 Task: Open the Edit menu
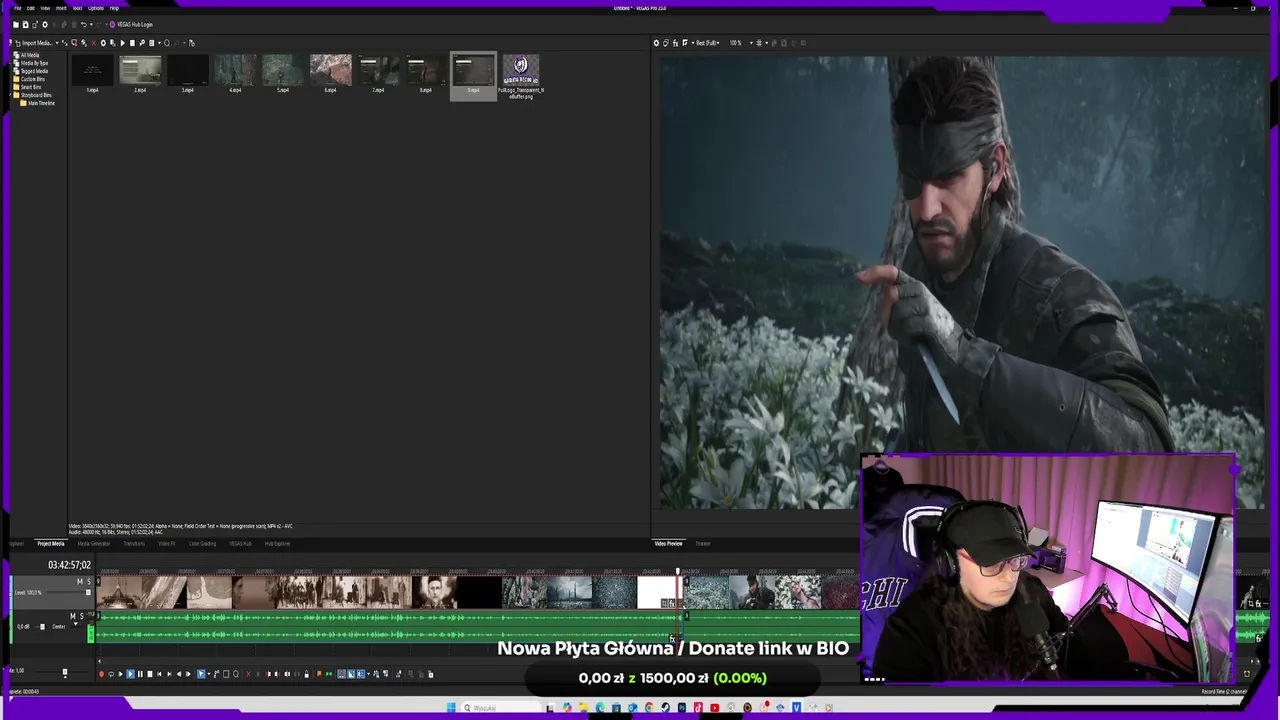tap(31, 8)
